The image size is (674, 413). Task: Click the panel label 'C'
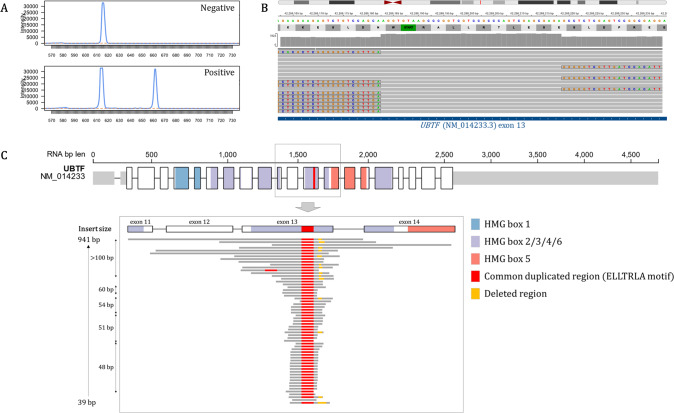[4, 155]
